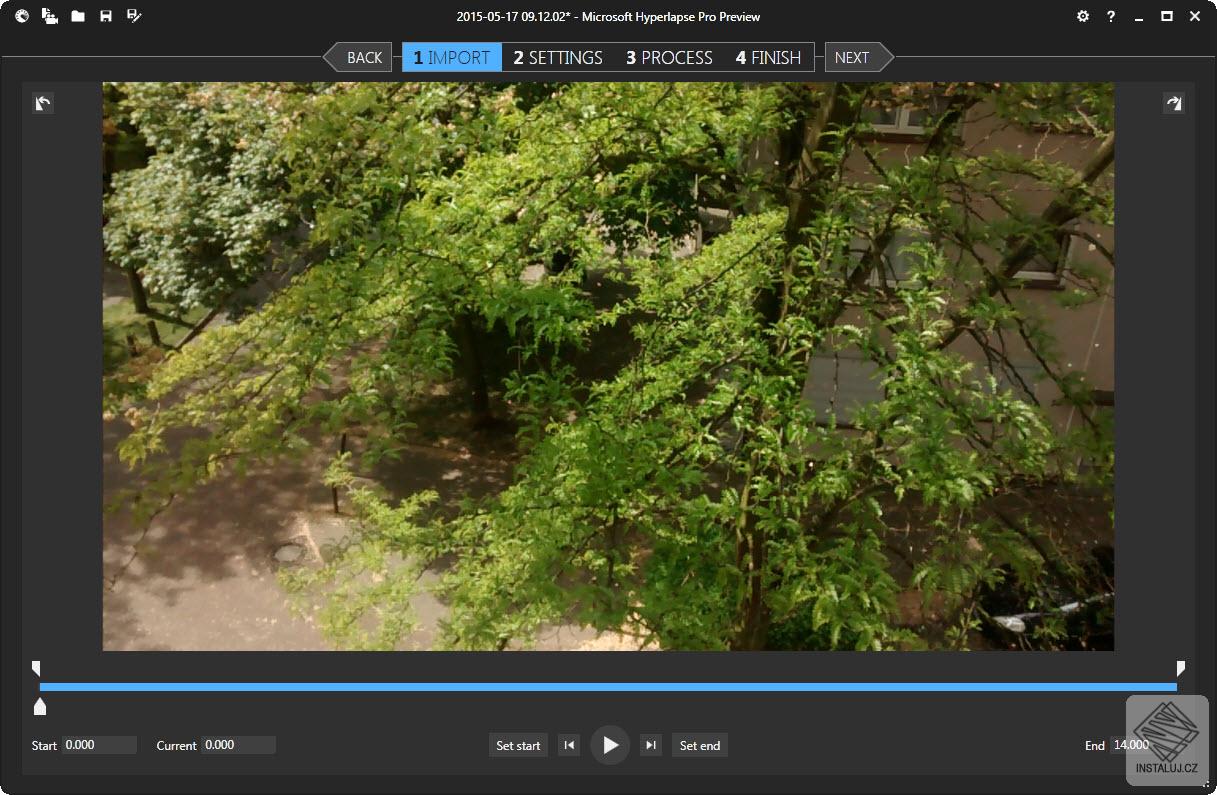
Task: Jump to the start frame
Action: [569, 745]
